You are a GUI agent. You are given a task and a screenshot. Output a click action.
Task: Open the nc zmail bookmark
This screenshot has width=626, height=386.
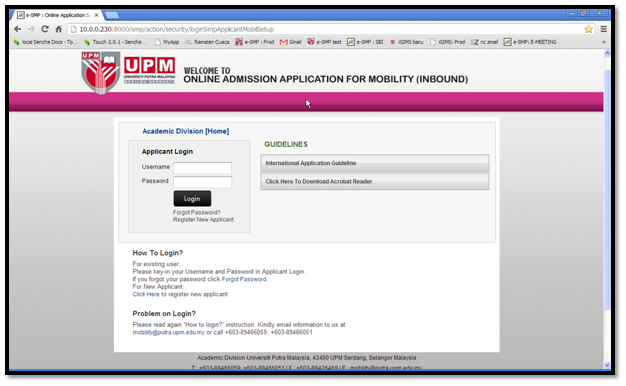coord(484,42)
